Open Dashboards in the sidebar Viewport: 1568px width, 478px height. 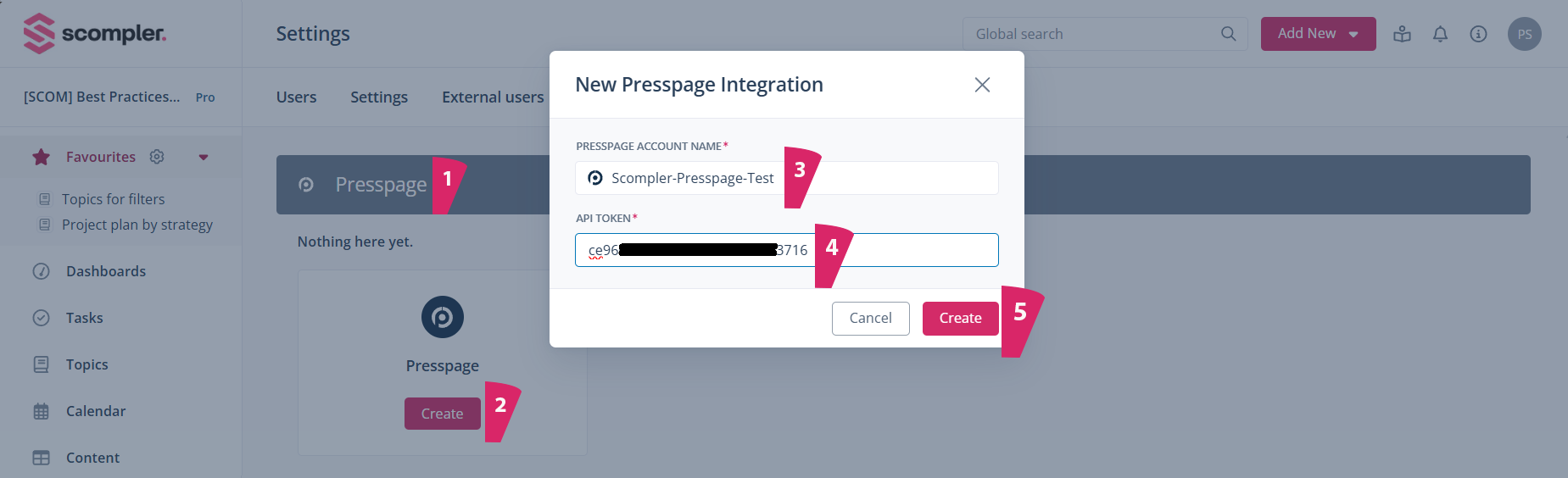coord(105,271)
